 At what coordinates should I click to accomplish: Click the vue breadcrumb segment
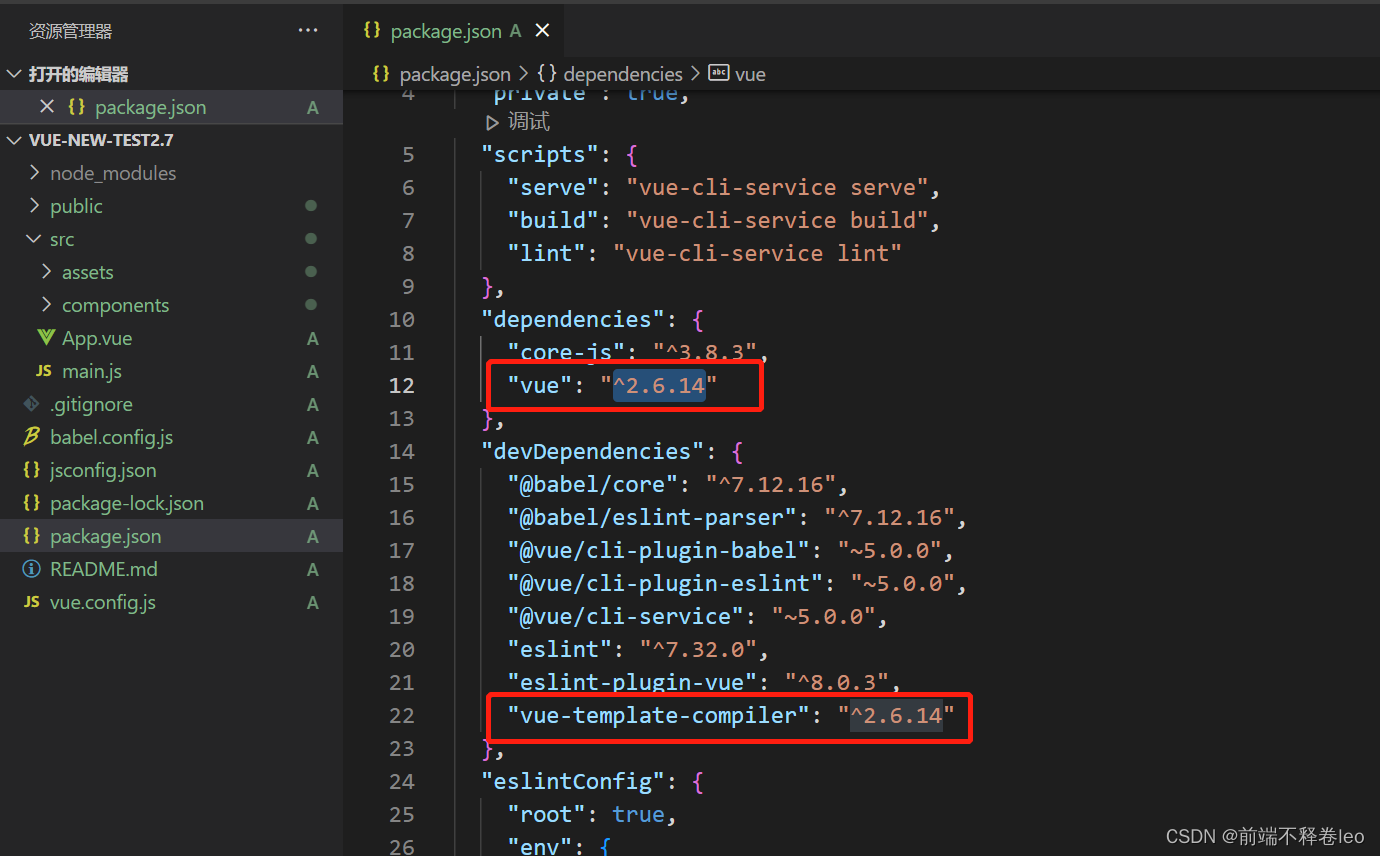click(750, 74)
